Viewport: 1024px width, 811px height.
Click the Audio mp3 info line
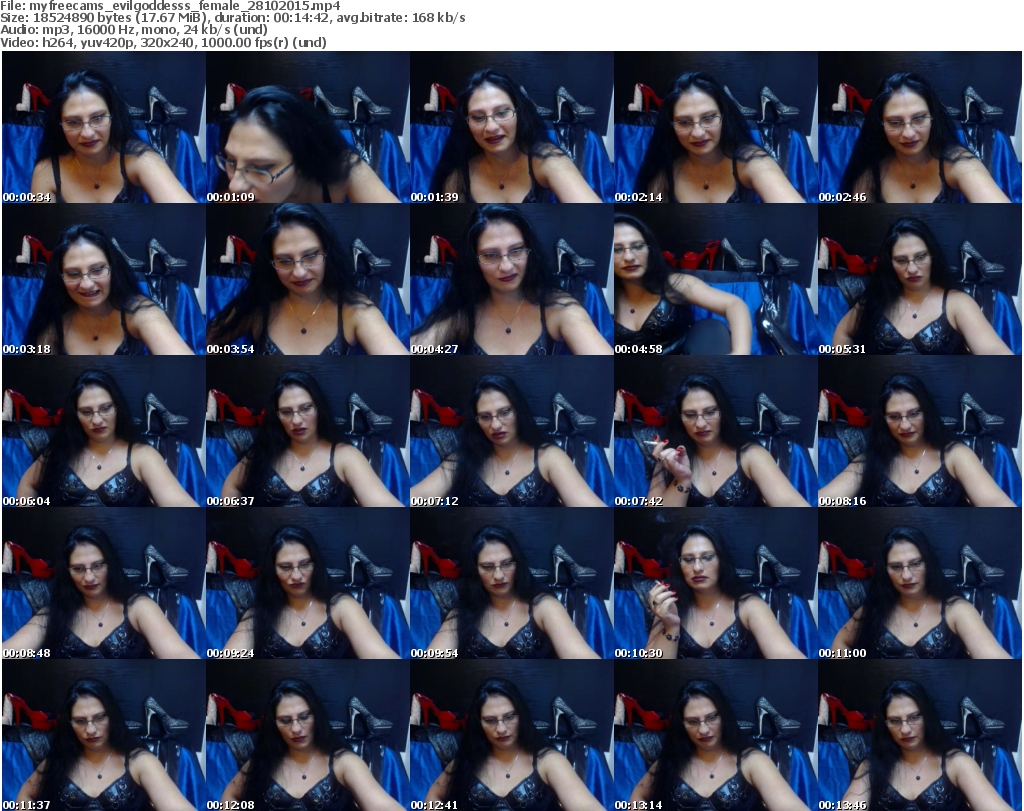(x=134, y=30)
